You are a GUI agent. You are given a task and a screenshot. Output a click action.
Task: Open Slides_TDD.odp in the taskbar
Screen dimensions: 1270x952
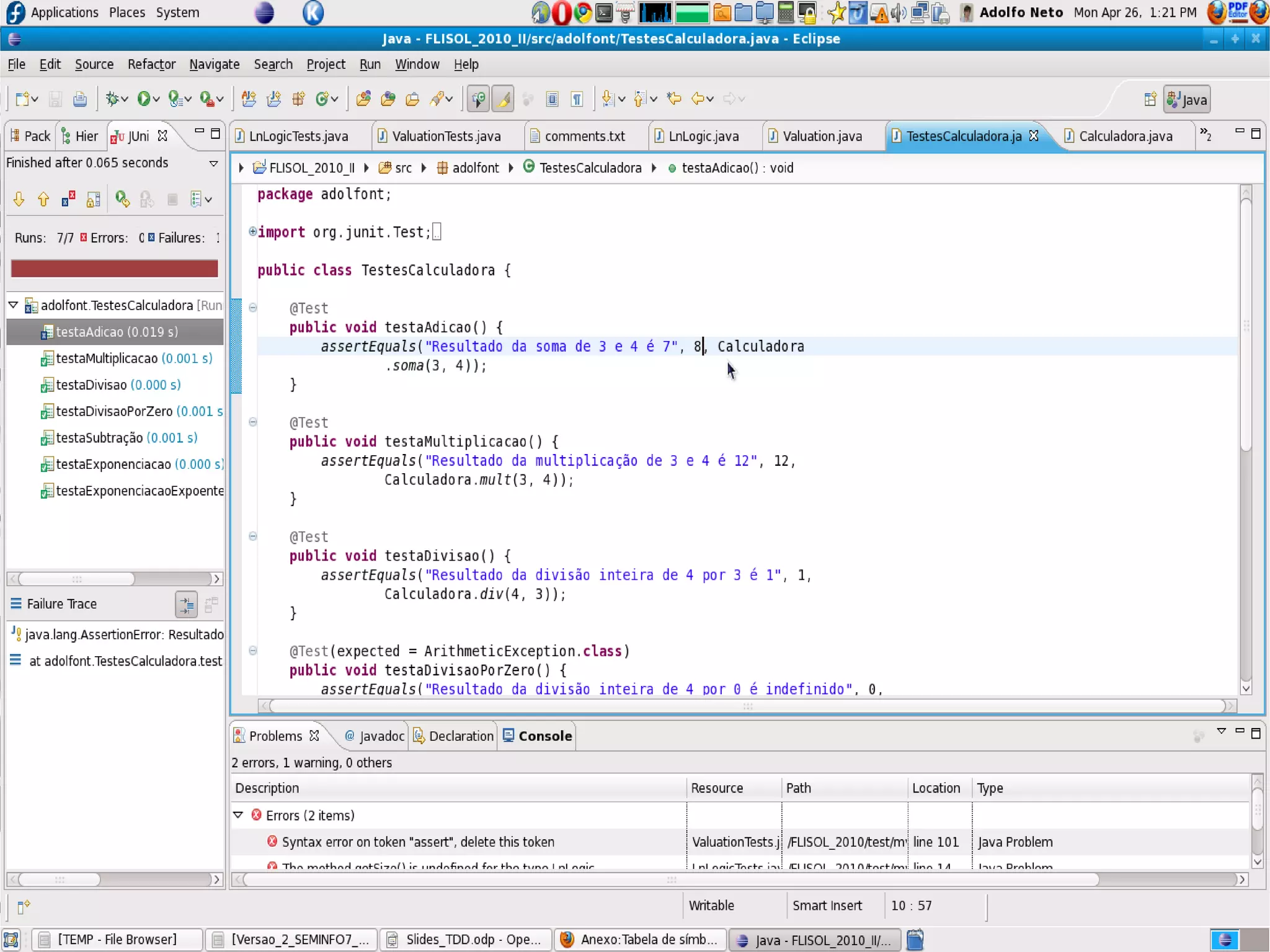(x=466, y=940)
